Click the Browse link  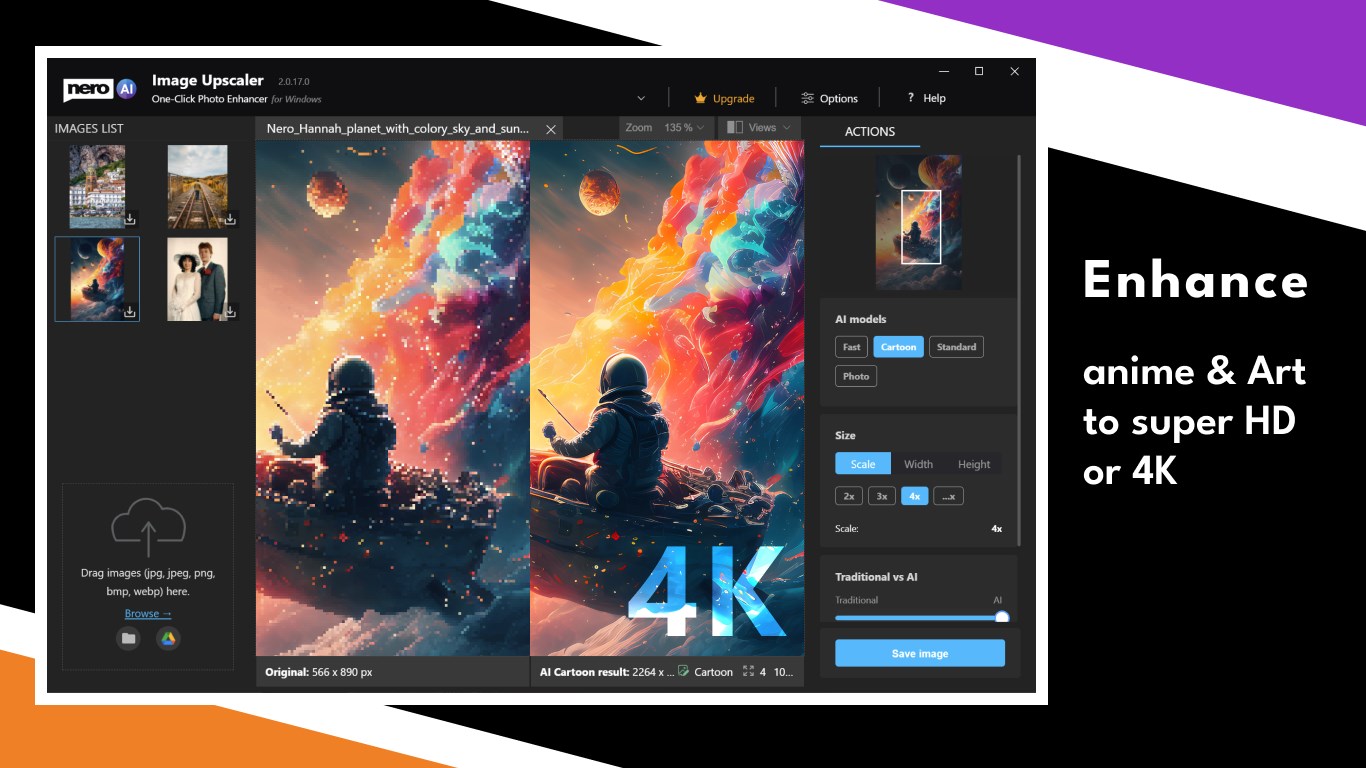point(148,613)
